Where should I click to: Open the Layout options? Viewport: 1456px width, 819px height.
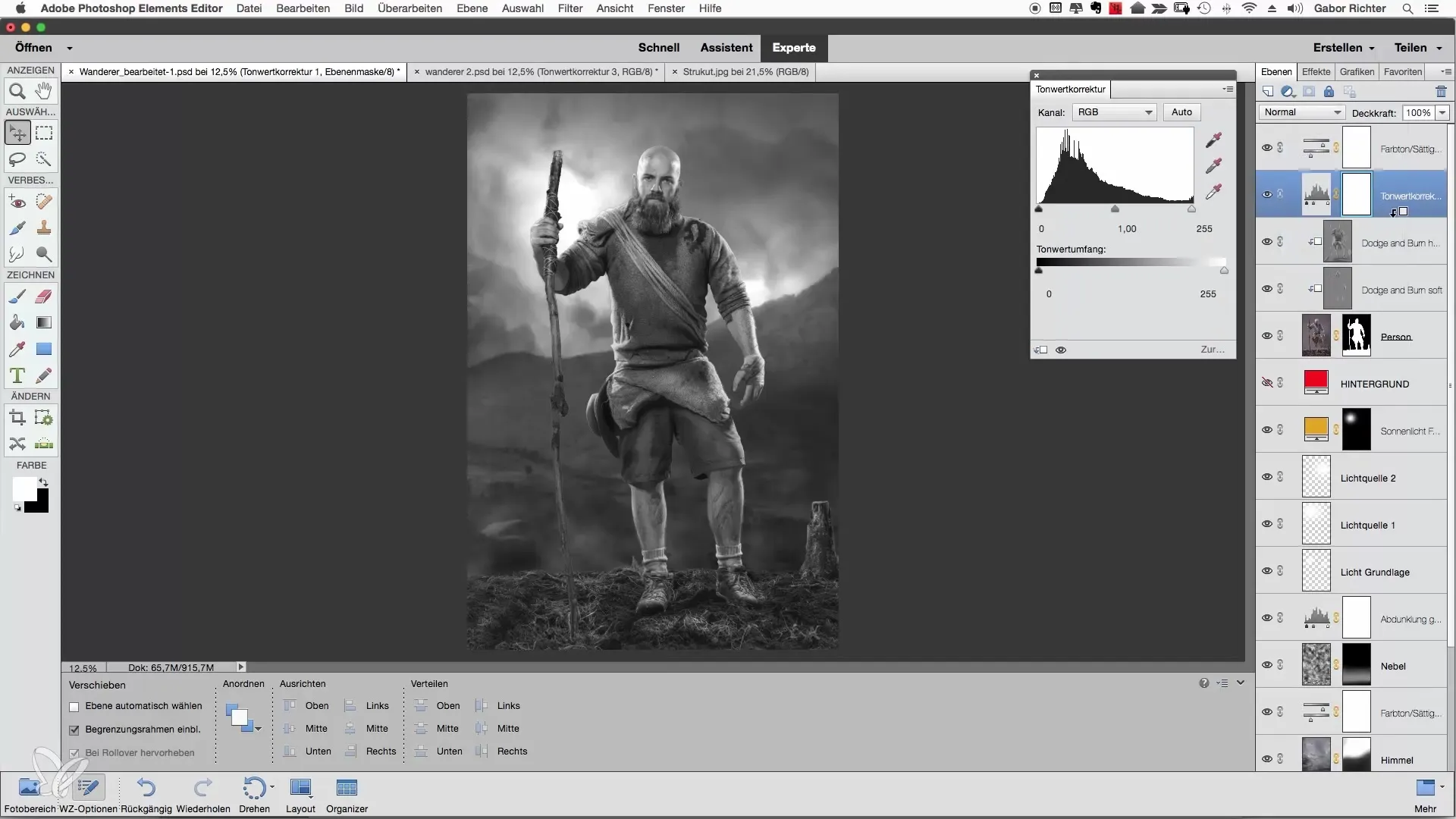(300, 795)
